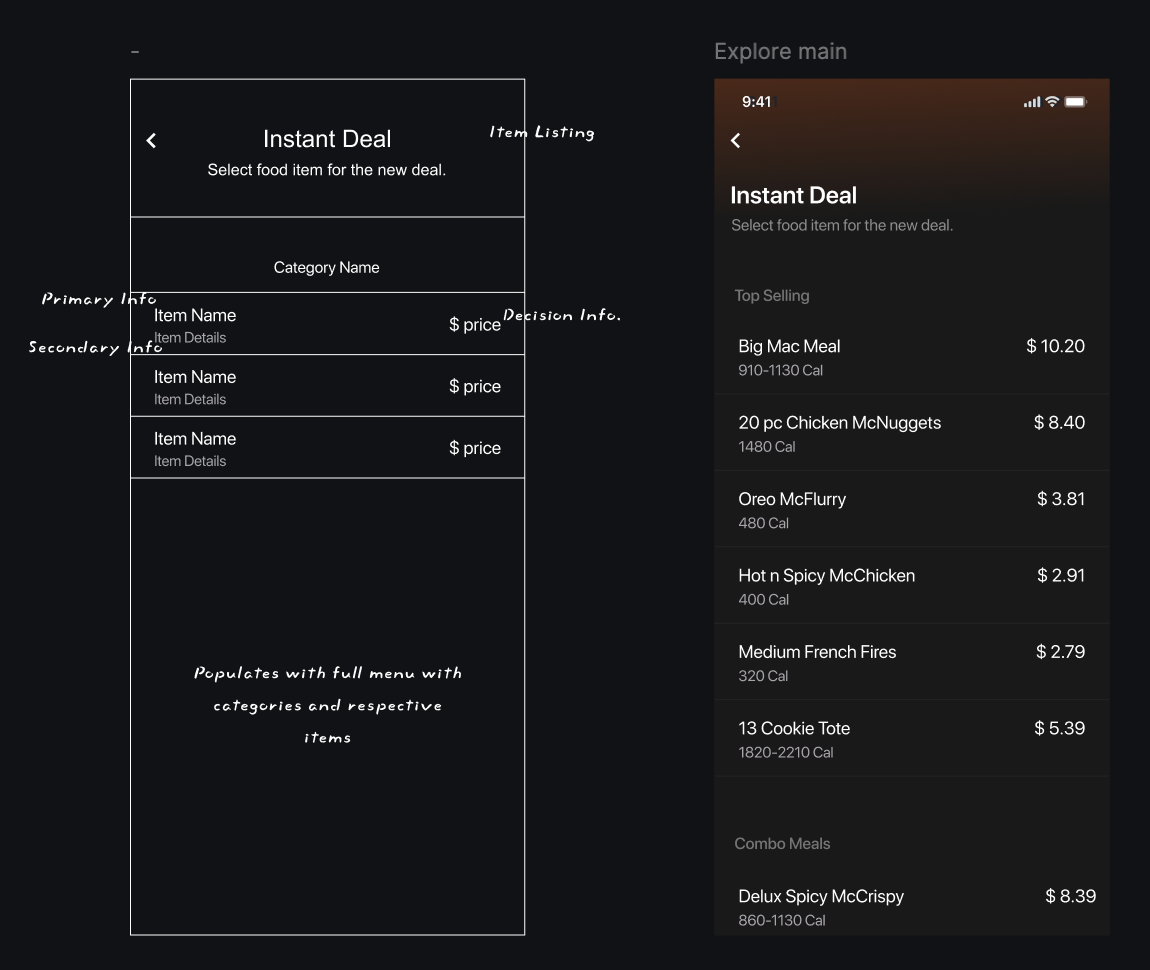Click the $ 2.79 price

pos(1060,652)
